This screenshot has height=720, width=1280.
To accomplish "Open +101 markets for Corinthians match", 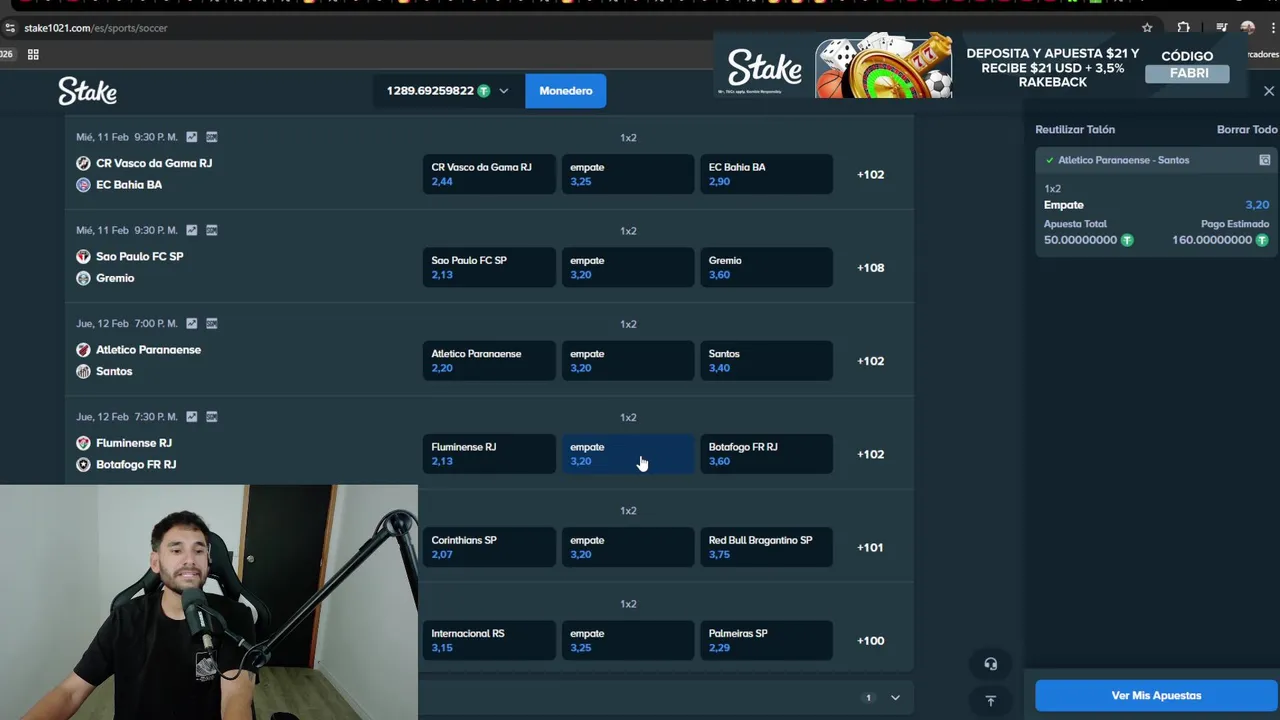I will [x=870, y=547].
